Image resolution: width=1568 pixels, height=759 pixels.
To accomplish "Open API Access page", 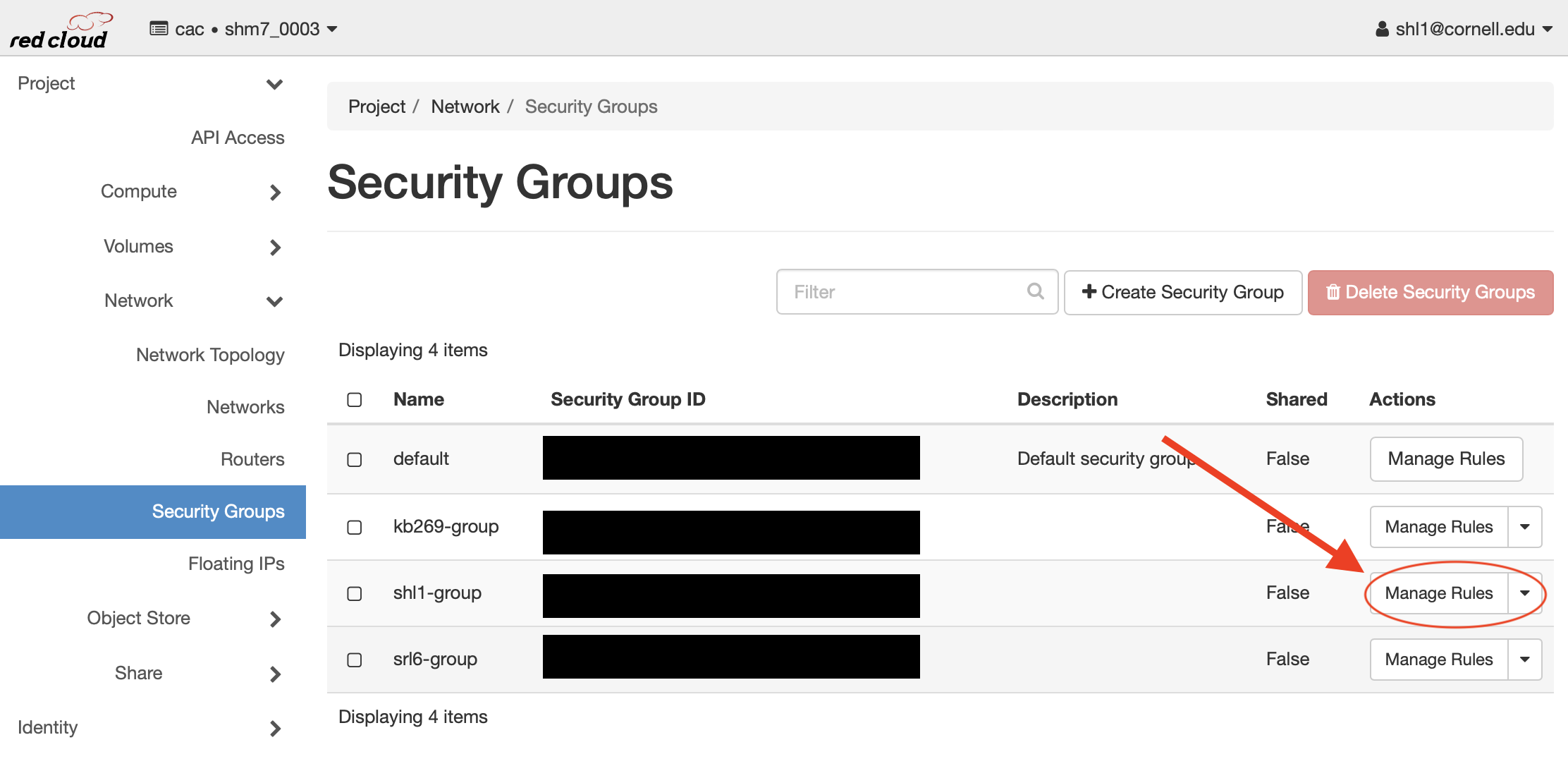I will click(238, 138).
